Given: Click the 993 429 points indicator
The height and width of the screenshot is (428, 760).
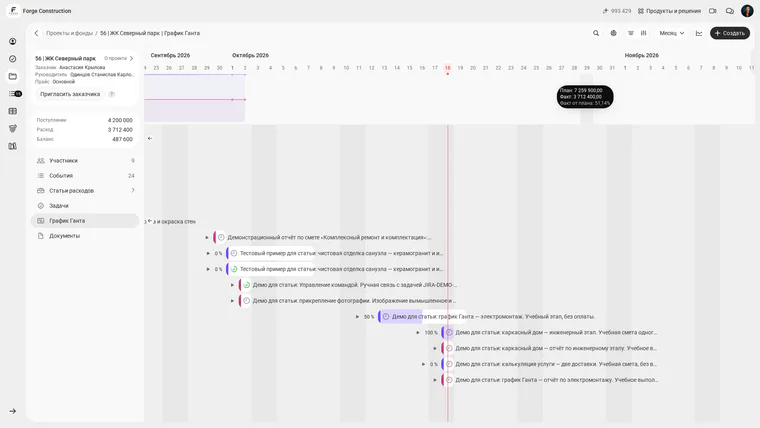Looking at the screenshot, I should tap(617, 11).
